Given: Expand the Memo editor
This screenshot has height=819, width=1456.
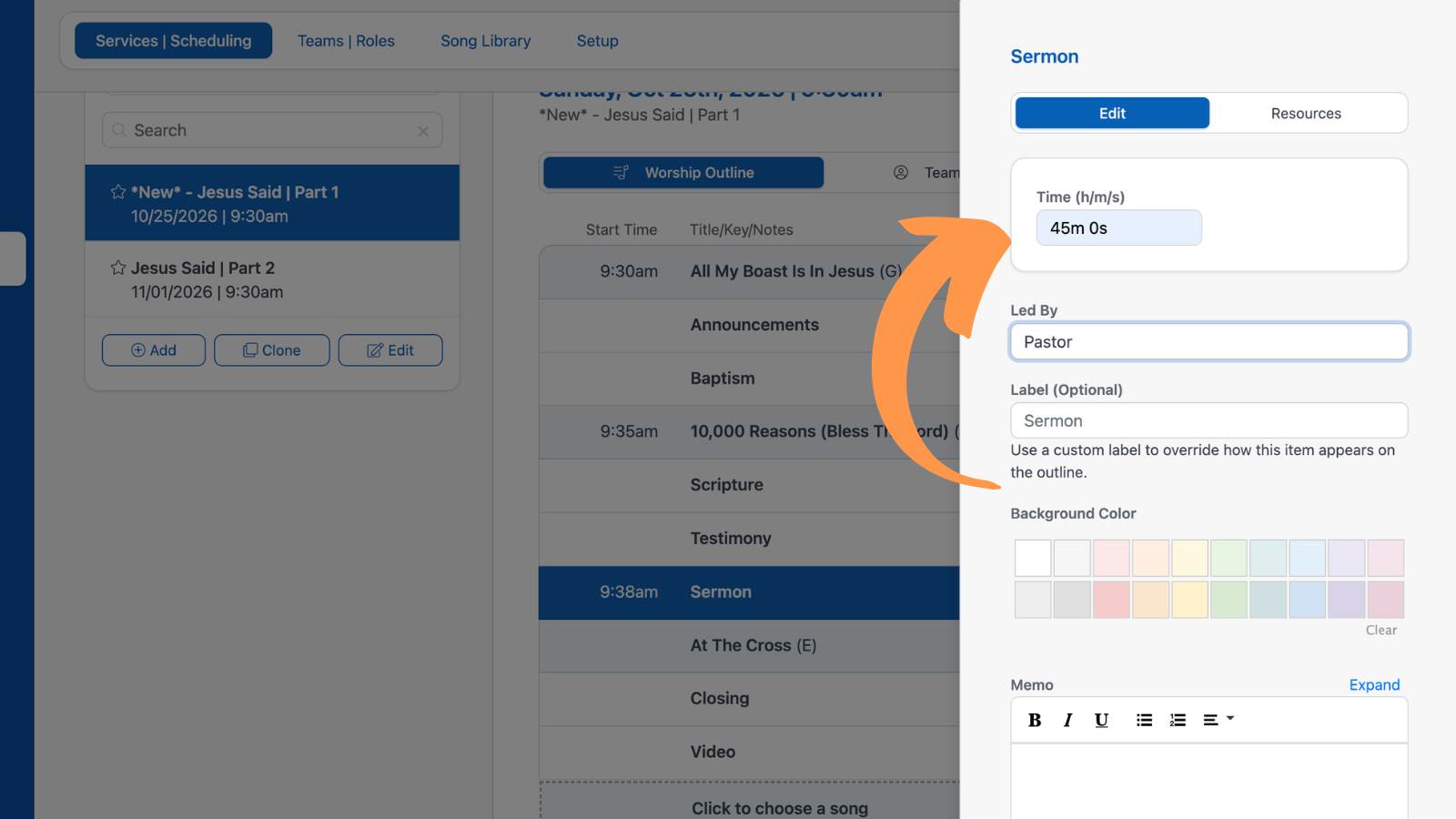Looking at the screenshot, I should [1374, 685].
